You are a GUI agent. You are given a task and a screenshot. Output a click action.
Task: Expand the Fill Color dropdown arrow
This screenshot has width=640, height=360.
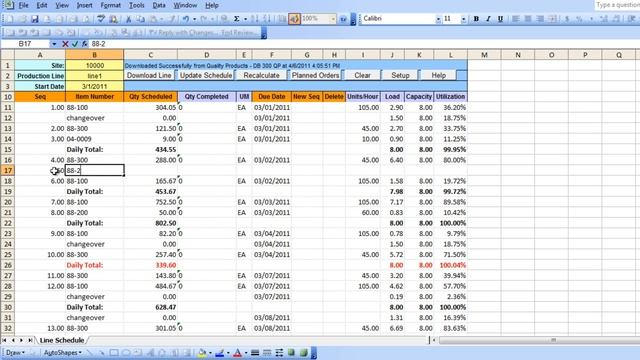point(210,353)
